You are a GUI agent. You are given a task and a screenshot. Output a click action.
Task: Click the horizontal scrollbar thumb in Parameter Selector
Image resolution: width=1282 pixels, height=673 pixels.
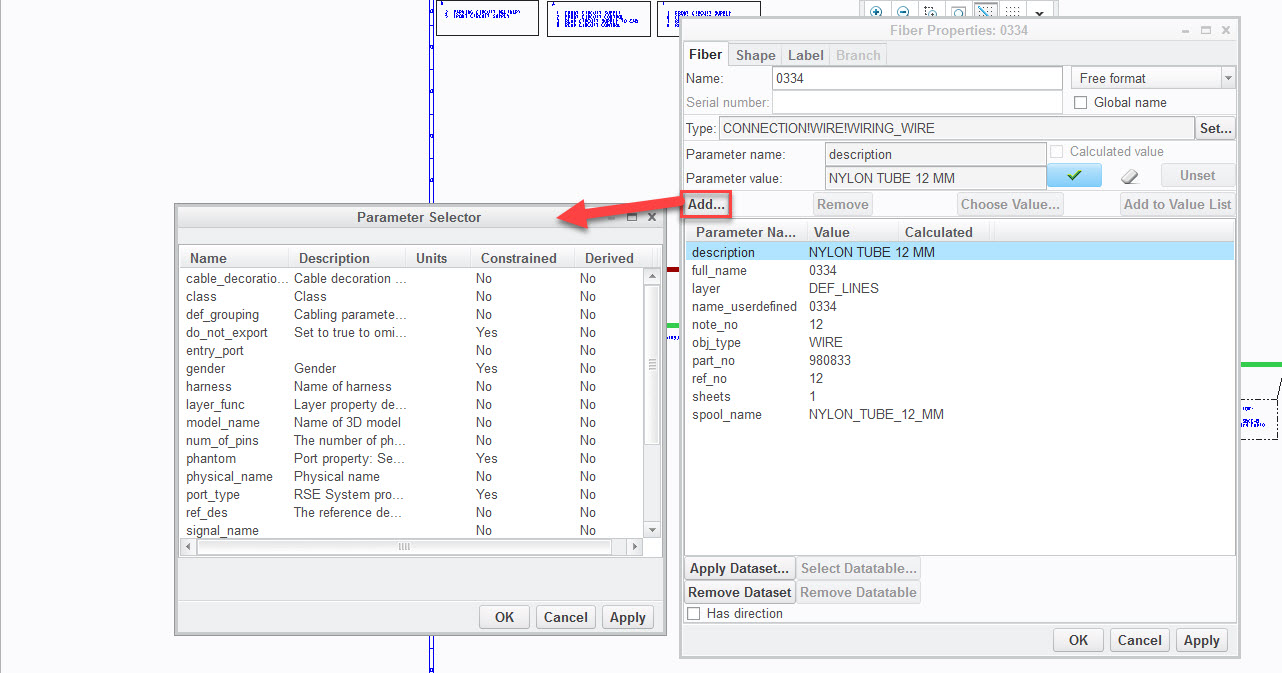[x=404, y=547]
